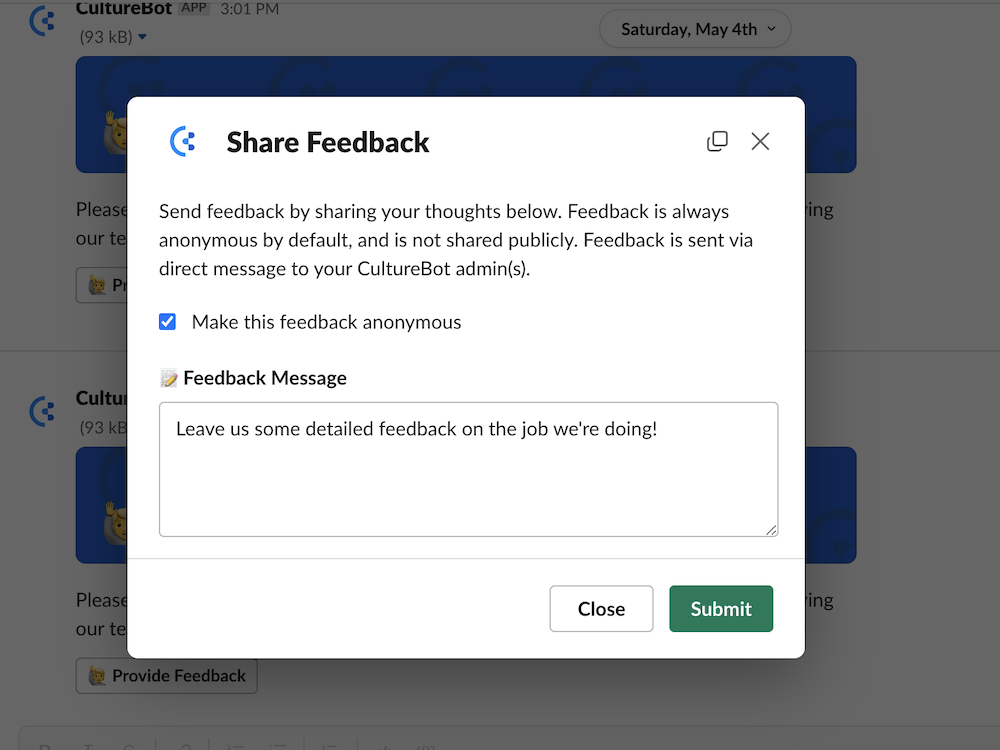Viewport: 1000px width, 750px height.
Task: Click the memo emoji beside Feedback Message
Action: [x=169, y=378]
